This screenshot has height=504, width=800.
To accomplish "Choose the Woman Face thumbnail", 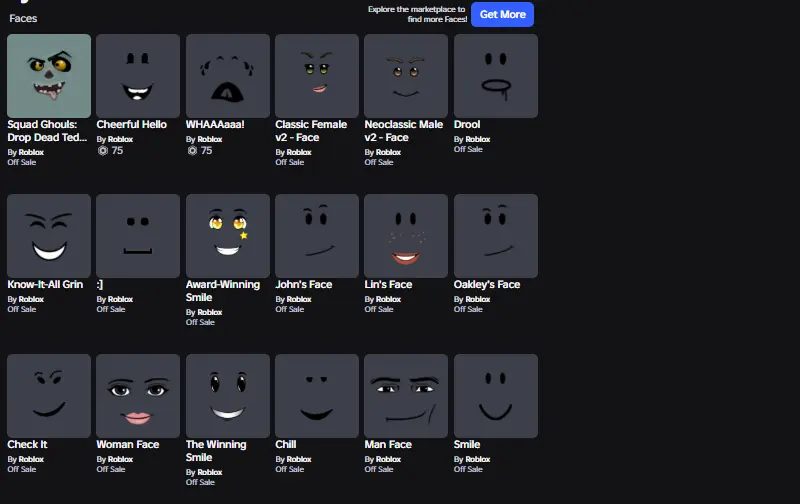I will 138,396.
